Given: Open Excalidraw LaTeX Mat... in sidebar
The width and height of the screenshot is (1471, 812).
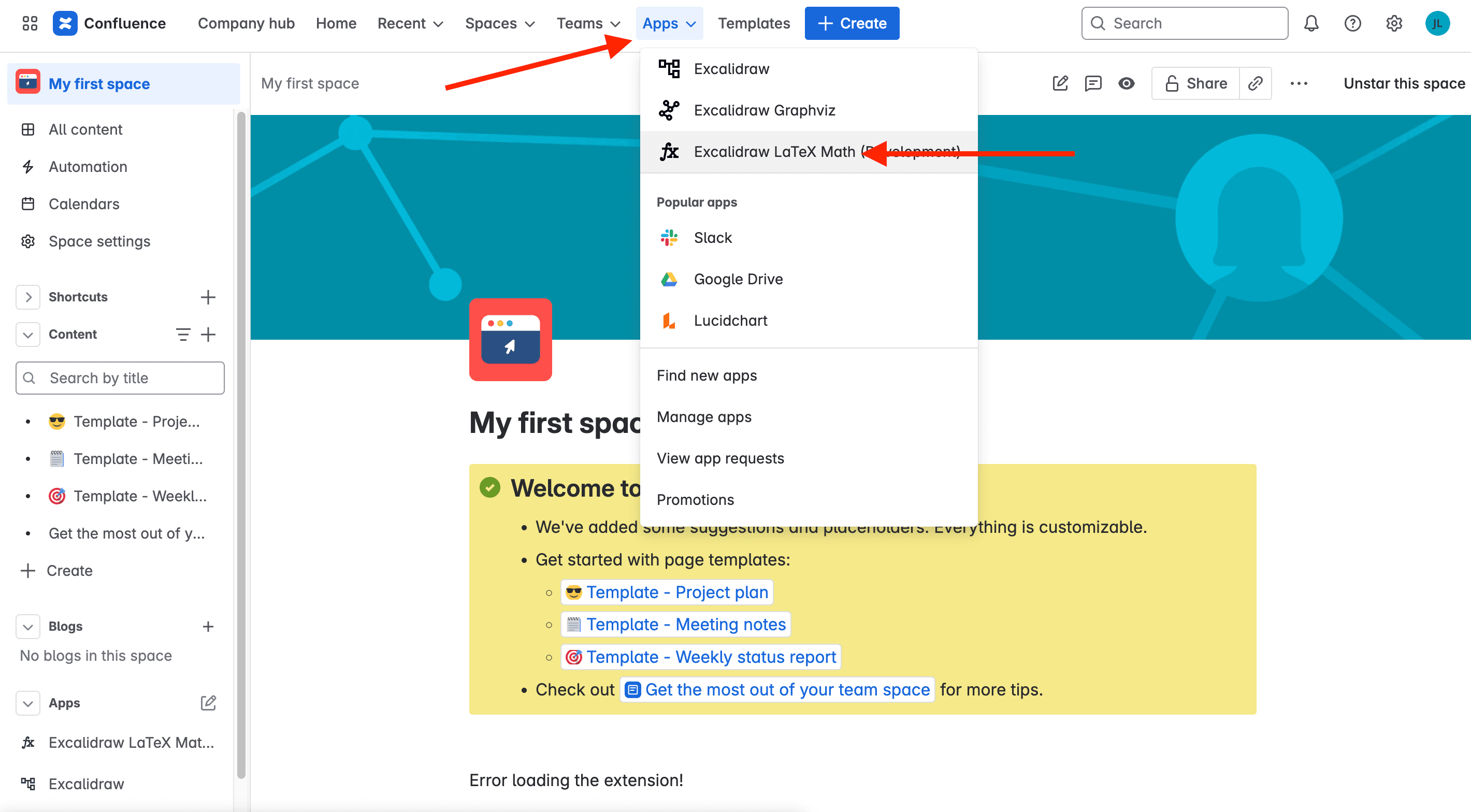Looking at the screenshot, I should click(x=120, y=742).
